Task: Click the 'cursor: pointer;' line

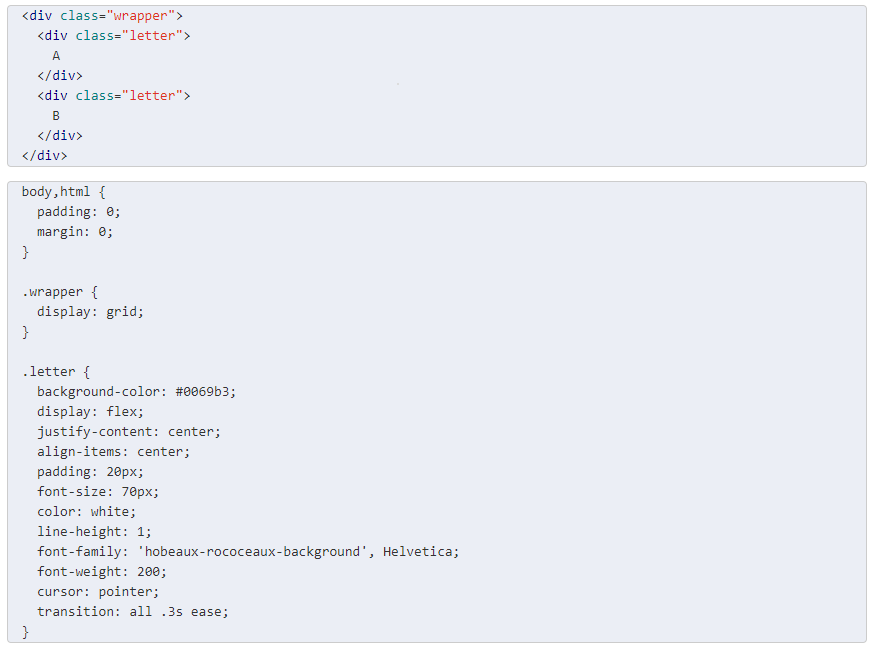Action: tap(98, 592)
